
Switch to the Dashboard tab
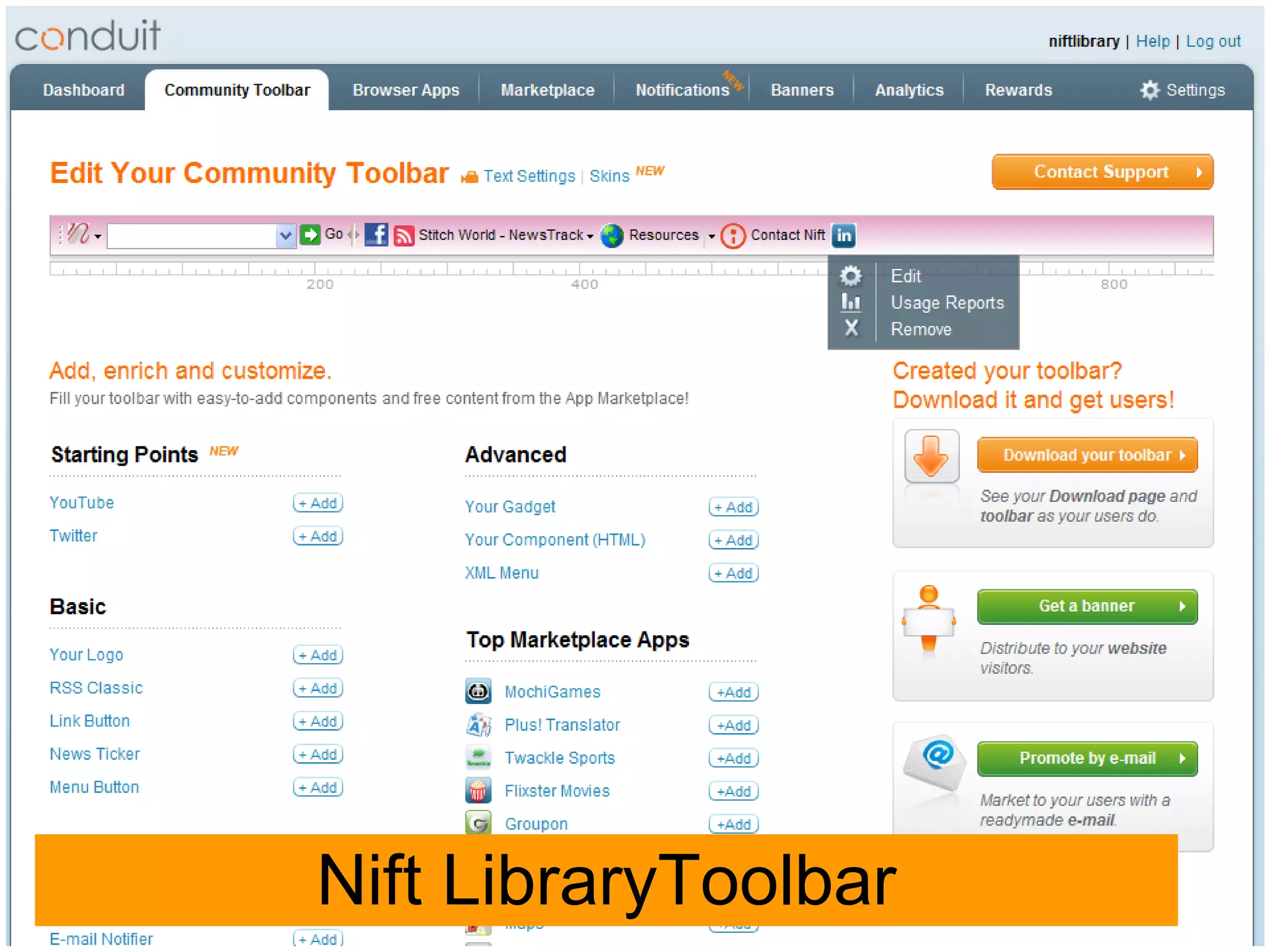coord(84,90)
